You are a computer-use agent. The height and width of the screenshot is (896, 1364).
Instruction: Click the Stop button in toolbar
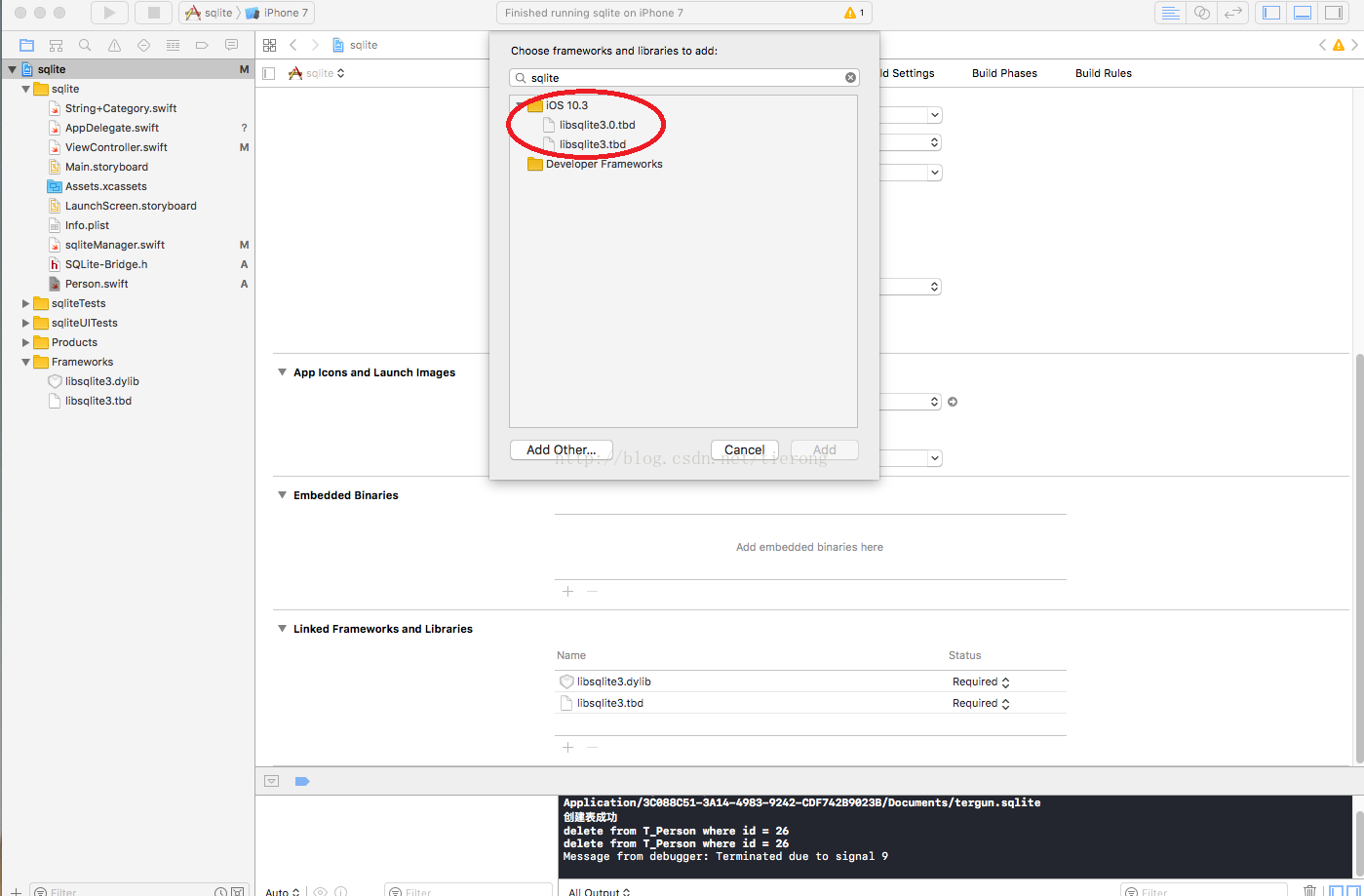[153, 13]
